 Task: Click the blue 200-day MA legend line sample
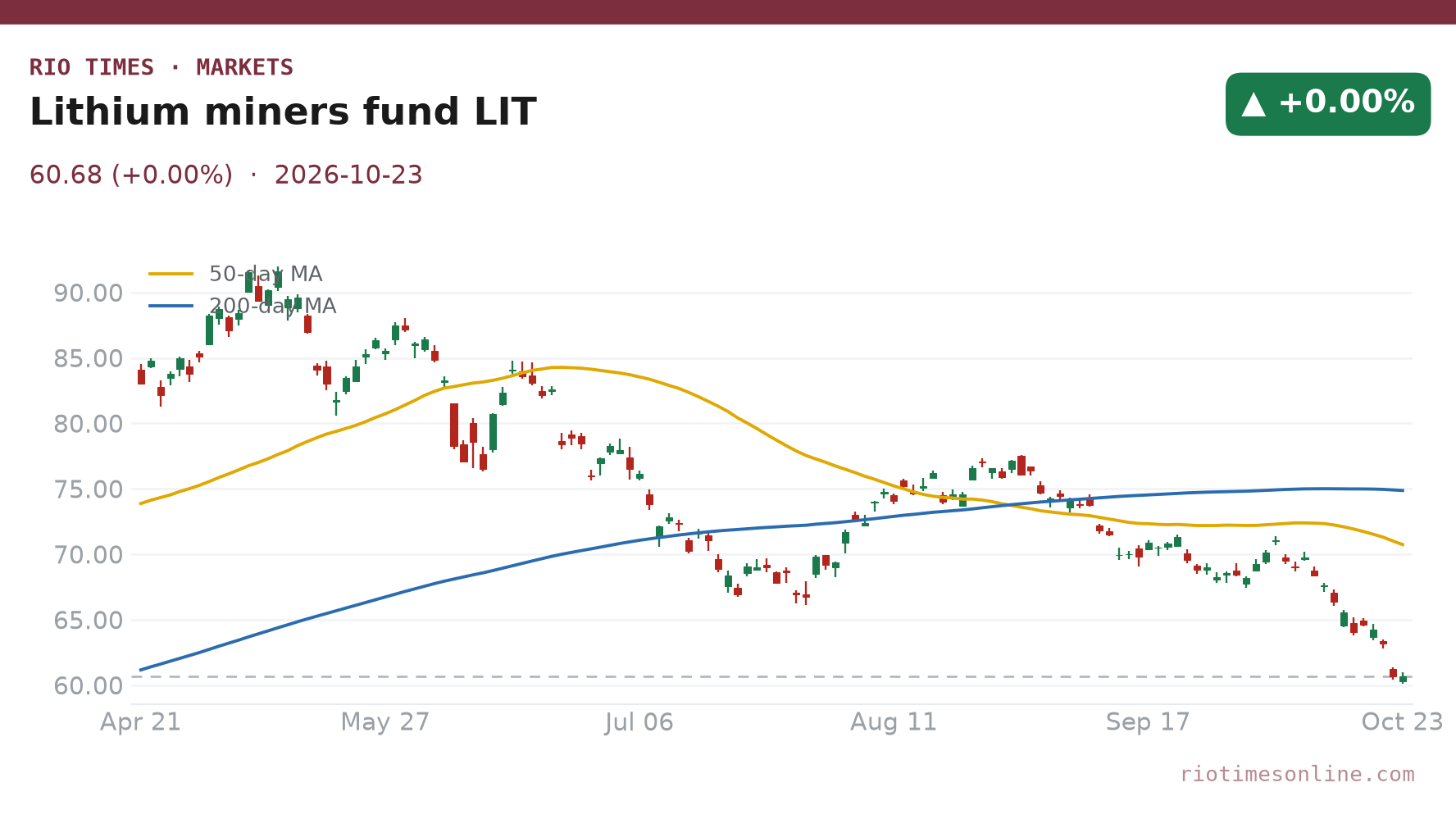[x=171, y=306]
